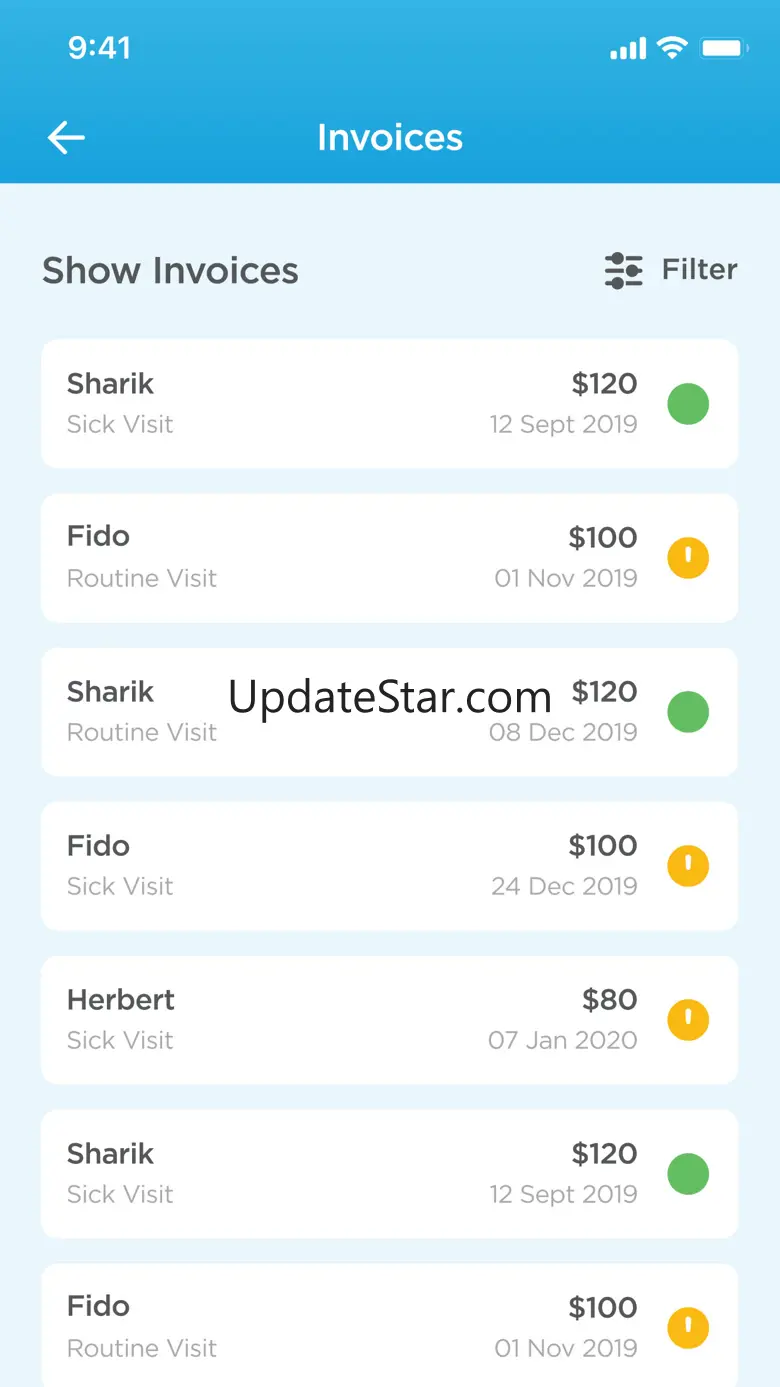Select the $80 amount on Herbert's invoice
The width and height of the screenshot is (780, 1387).
coord(609,1000)
